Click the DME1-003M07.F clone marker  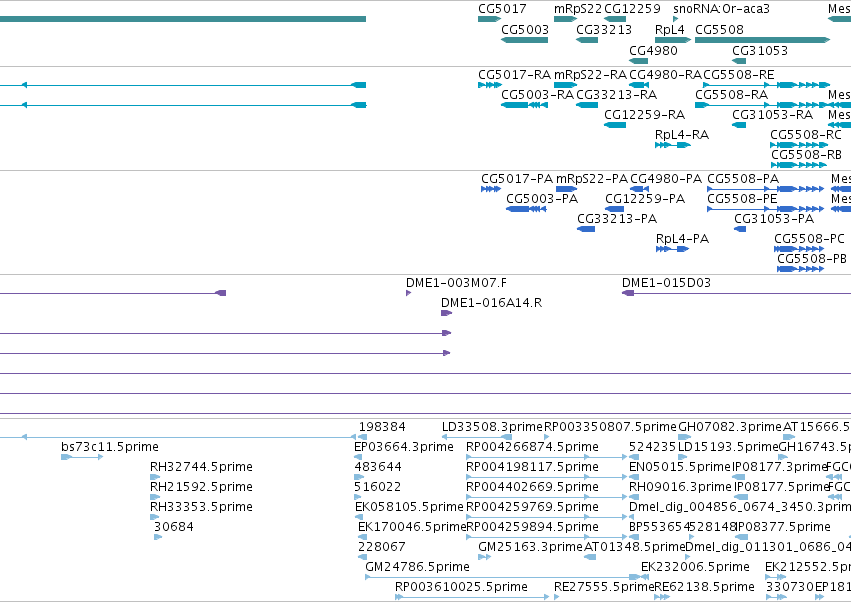(x=409, y=293)
